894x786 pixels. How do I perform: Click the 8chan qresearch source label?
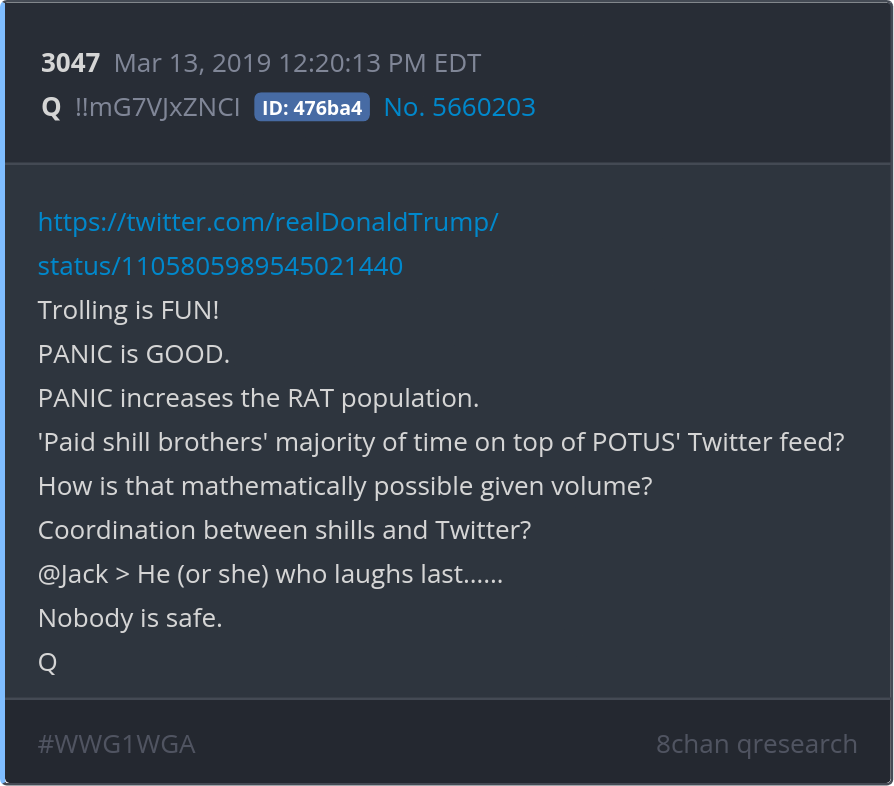(x=756, y=744)
